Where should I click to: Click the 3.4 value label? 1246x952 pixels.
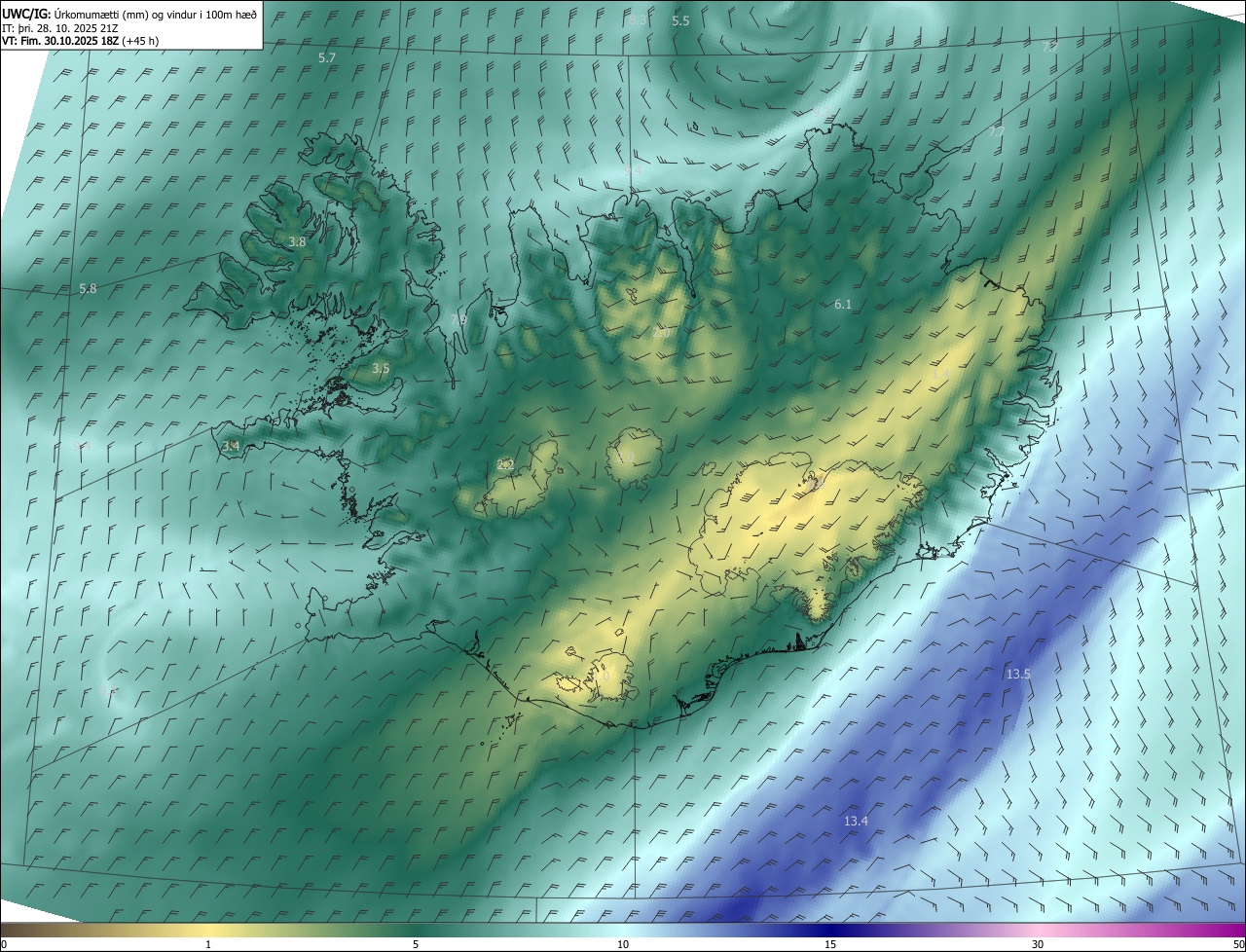[231, 447]
